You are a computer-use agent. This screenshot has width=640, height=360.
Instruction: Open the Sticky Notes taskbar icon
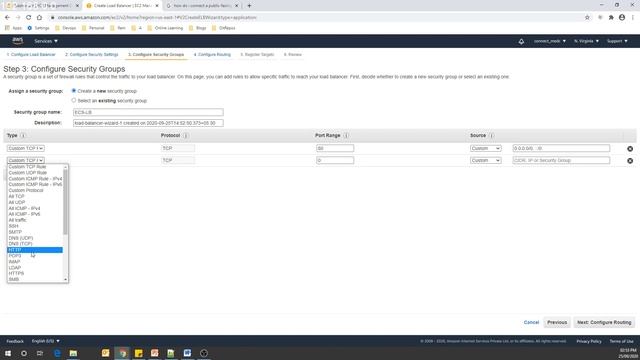(138, 353)
